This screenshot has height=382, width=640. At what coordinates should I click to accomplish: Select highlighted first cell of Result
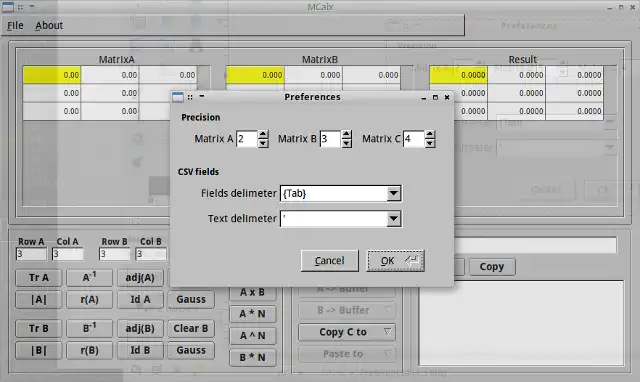pos(458,75)
